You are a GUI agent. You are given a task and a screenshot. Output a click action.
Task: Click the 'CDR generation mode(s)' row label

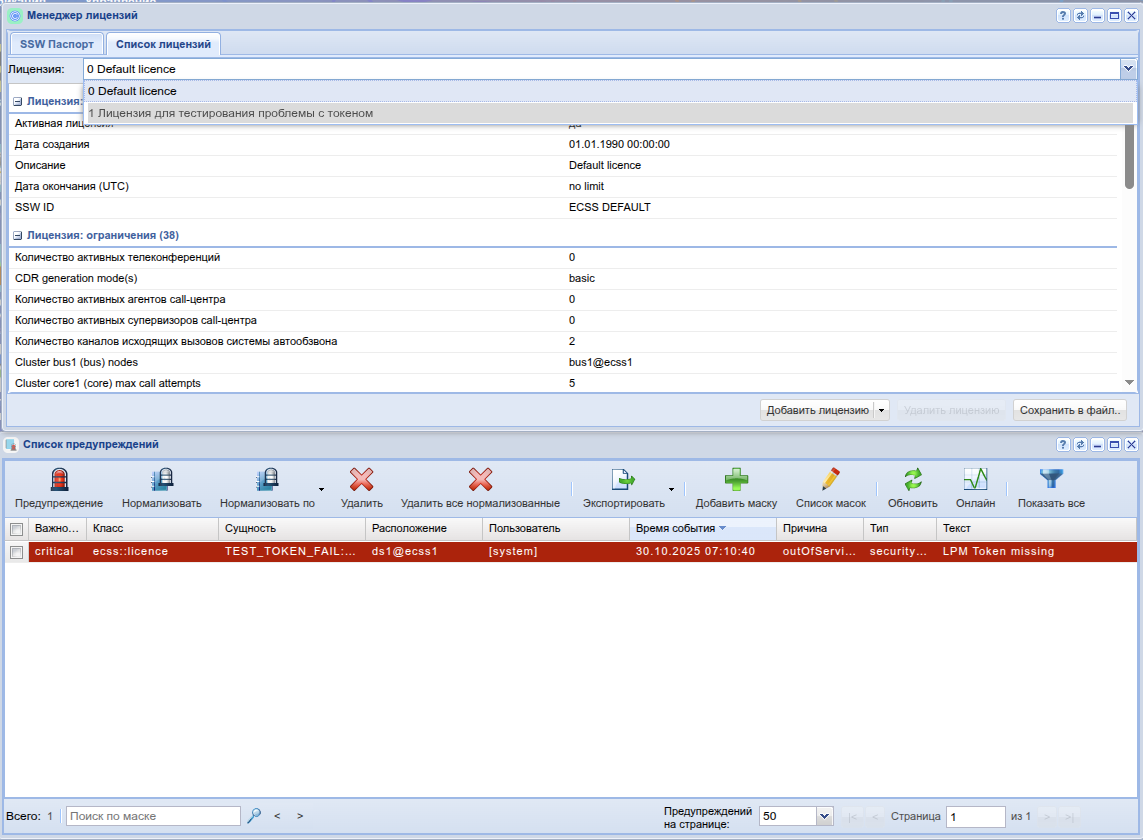click(76, 279)
